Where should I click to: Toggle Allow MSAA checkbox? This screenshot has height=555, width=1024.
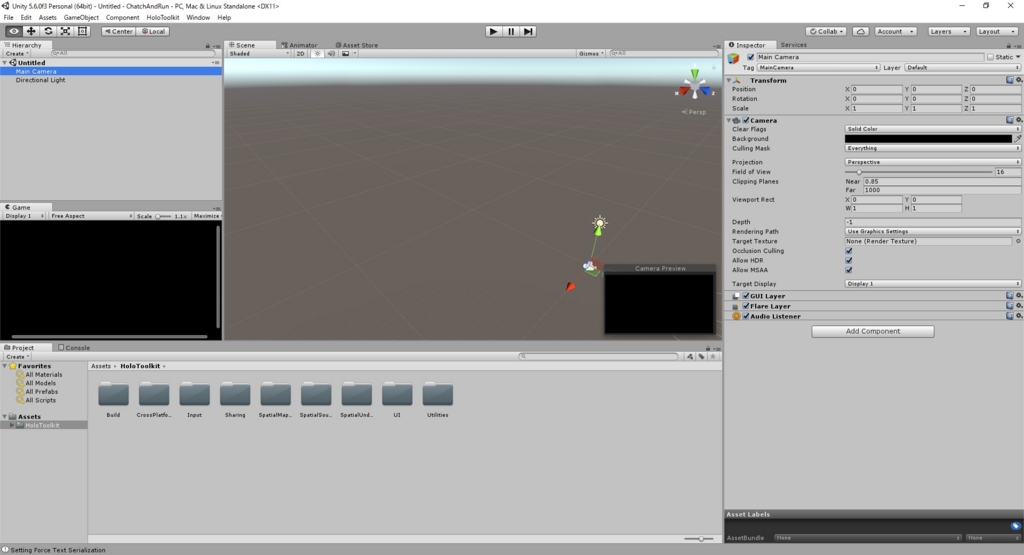[x=849, y=270]
